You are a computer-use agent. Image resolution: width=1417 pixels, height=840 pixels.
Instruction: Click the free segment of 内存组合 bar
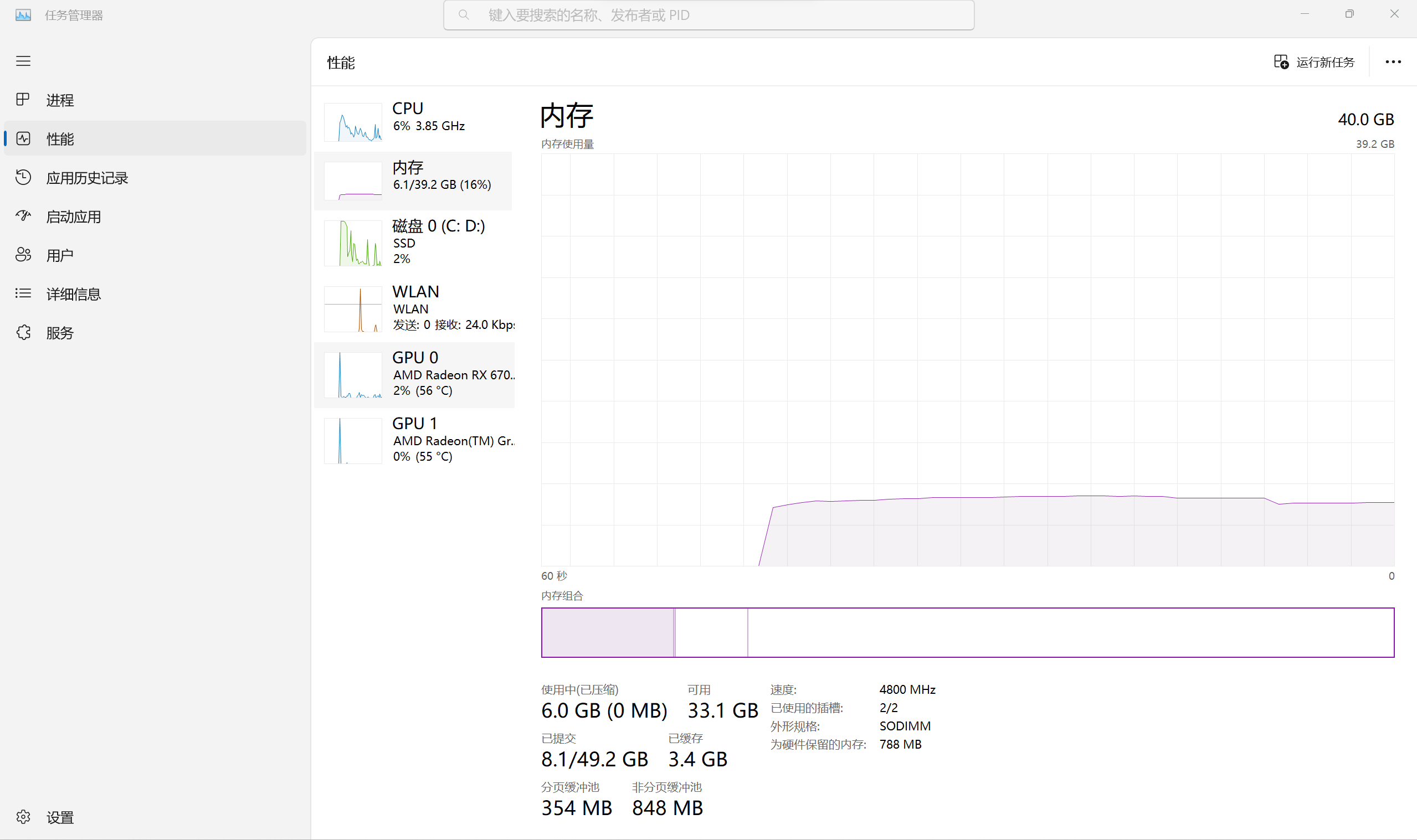pyautogui.click(x=1071, y=632)
